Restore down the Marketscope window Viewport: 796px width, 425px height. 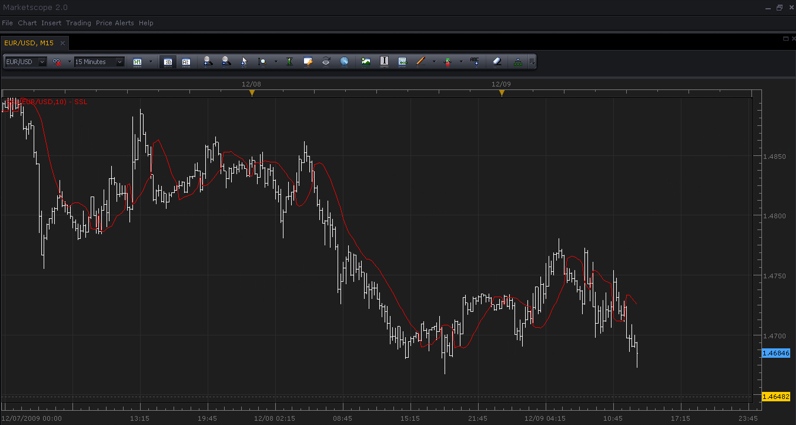click(779, 7)
